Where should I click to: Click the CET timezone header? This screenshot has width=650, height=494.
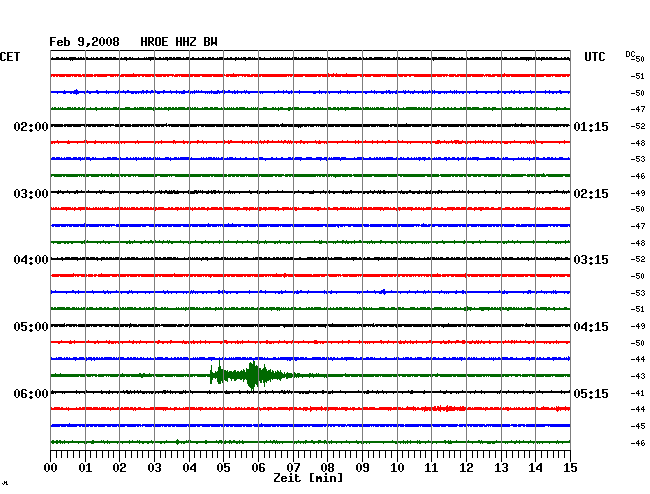[10, 57]
